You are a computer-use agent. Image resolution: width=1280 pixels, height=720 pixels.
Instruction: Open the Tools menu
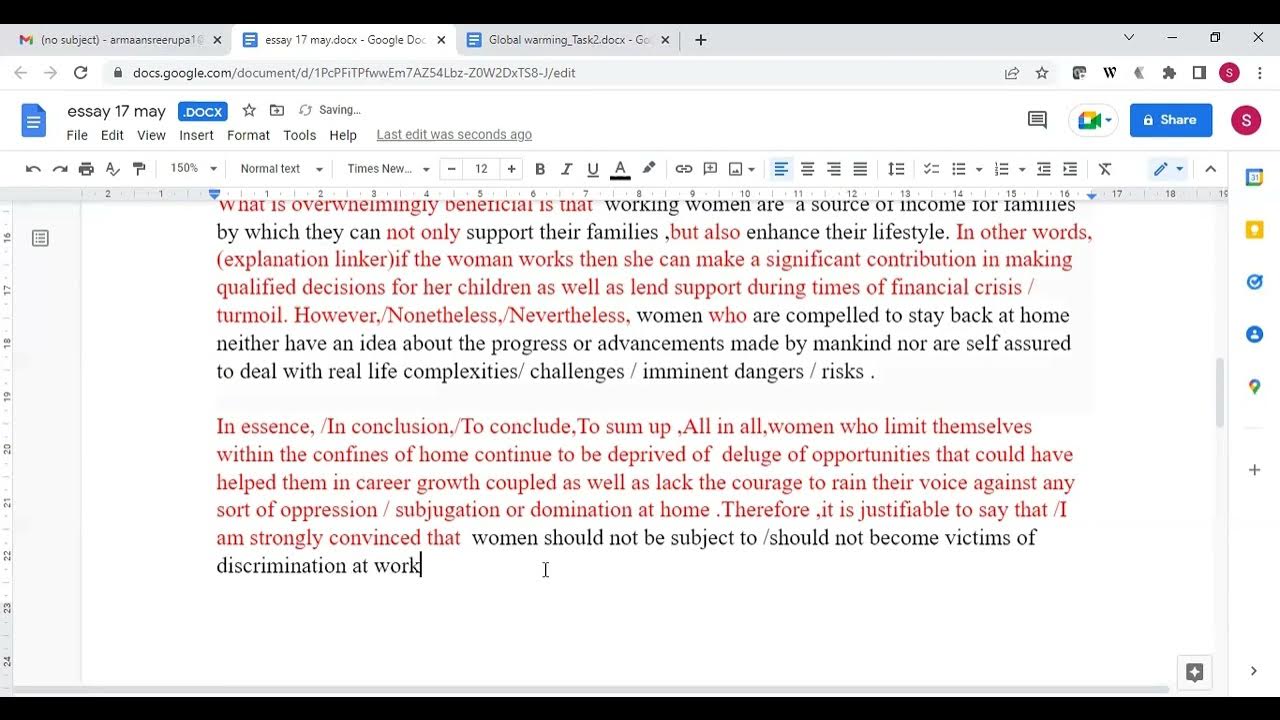[x=299, y=135]
